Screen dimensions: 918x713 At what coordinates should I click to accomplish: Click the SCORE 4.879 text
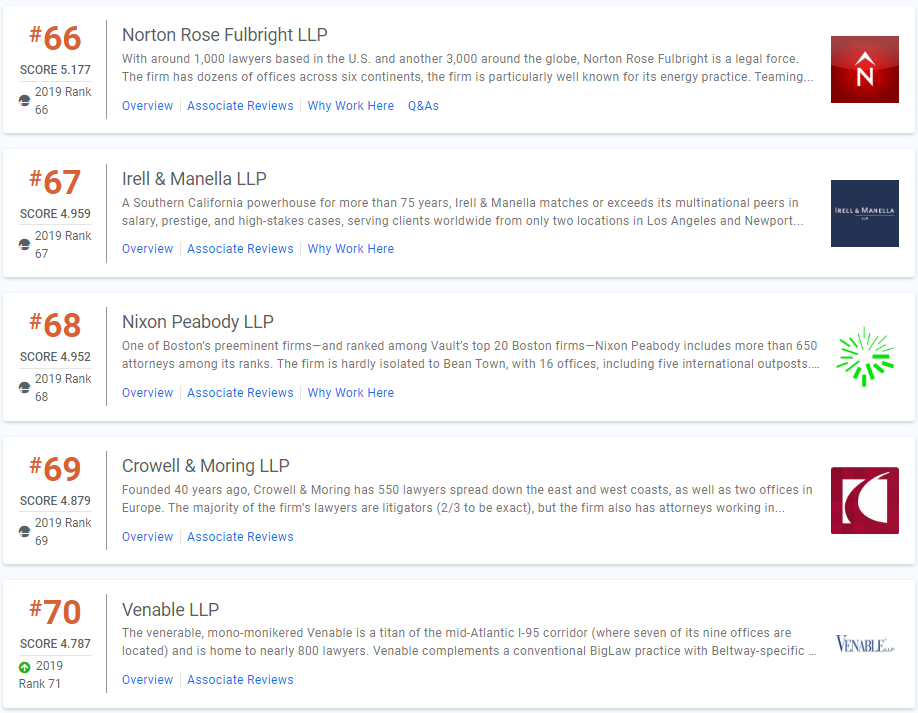pyautogui.click(x=55, y=501)
